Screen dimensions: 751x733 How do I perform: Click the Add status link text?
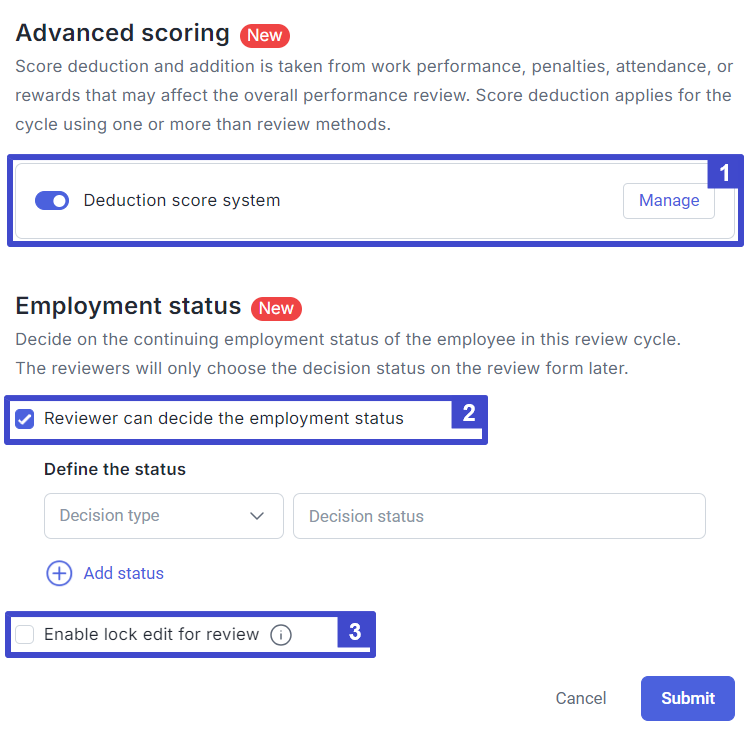click(x=124, y=573)
